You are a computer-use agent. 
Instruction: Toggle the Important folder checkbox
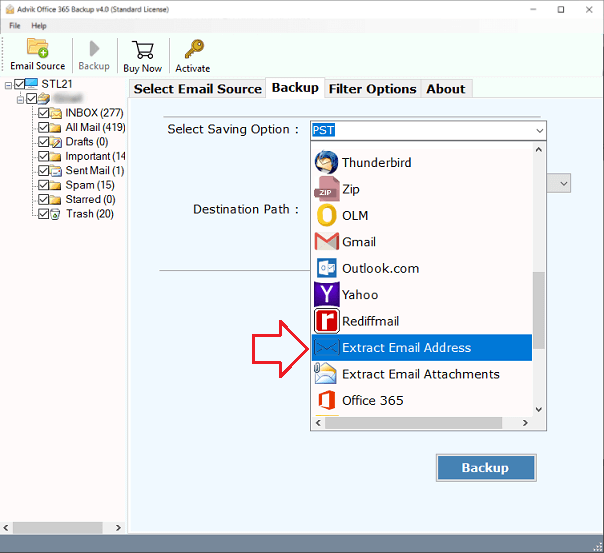[44, 156]
